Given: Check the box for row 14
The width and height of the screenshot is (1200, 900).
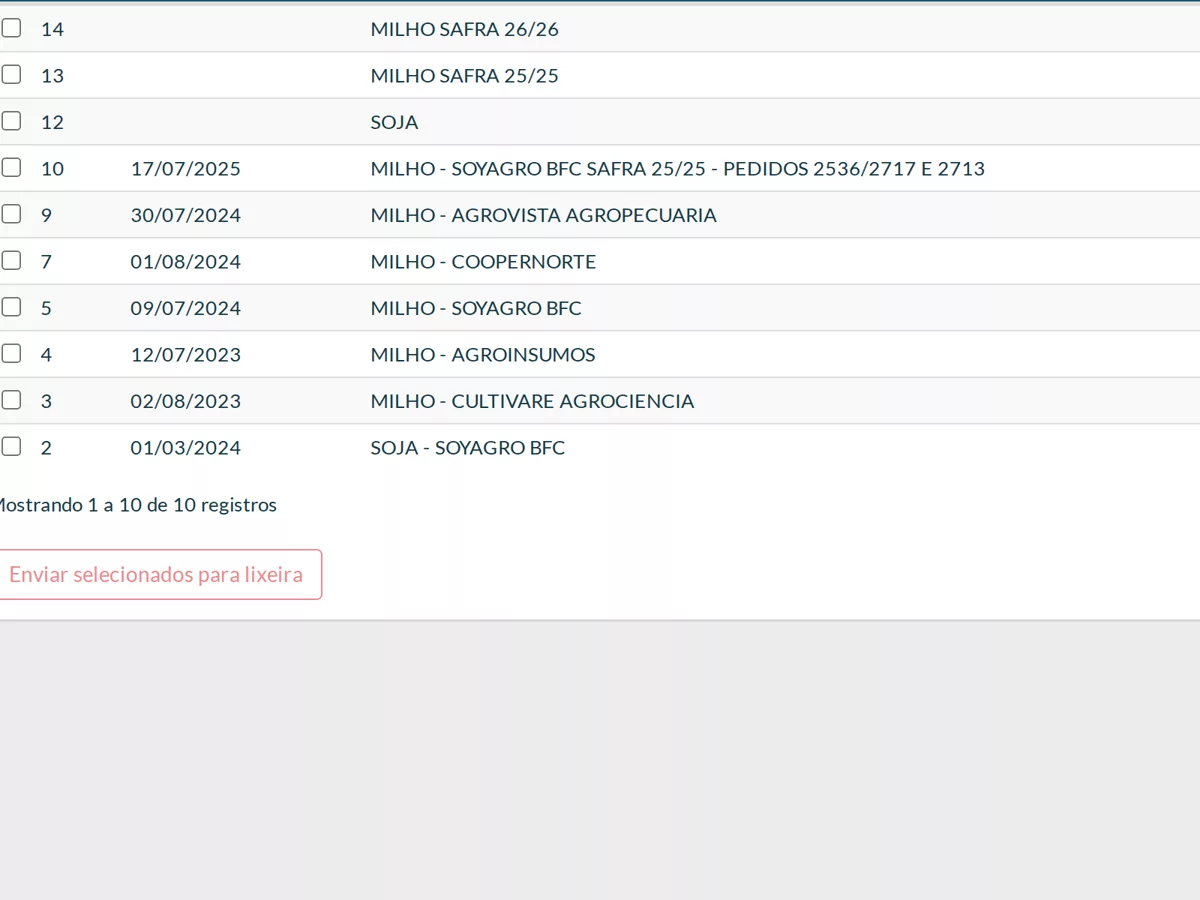Looking at the screenshot, I should pyautogui.click(x=11, y=28).
